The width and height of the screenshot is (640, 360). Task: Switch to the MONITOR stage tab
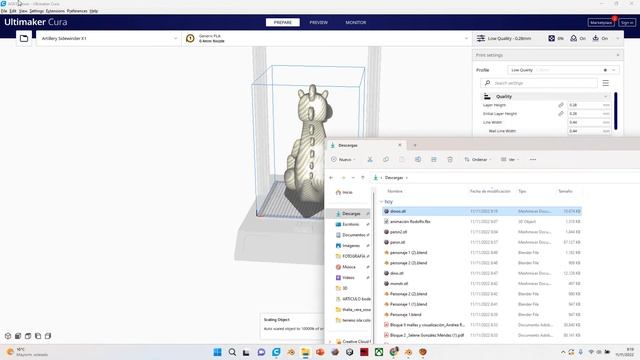tap(356, 22)
